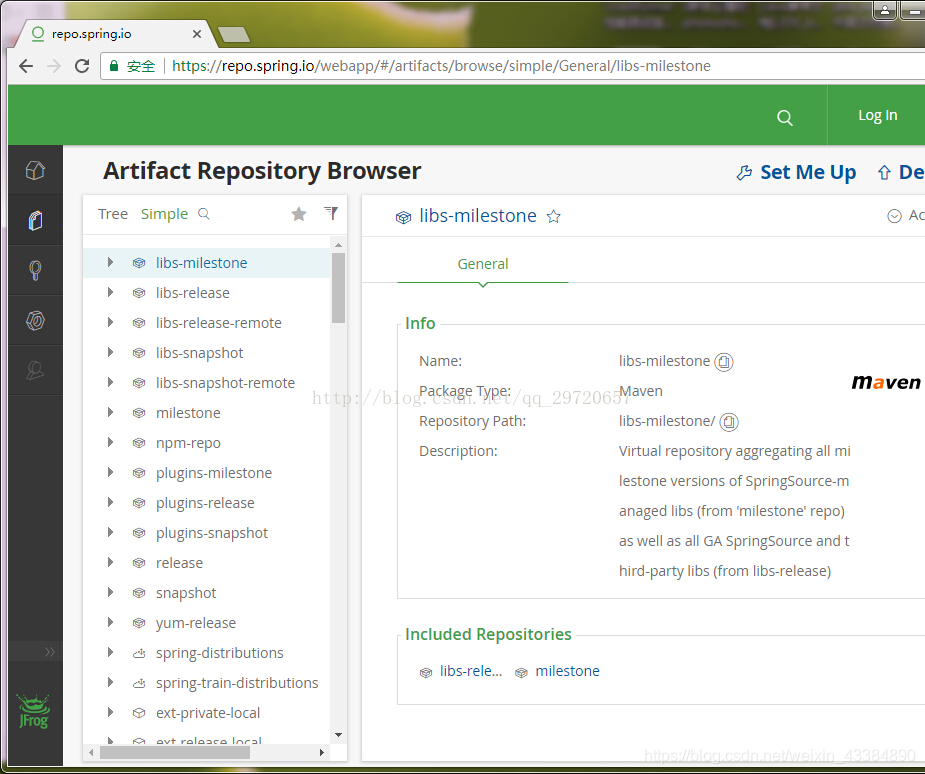Open the Artifacts icon in sidebar
The width and height of the screenshot is (925, 774).
[x=35, y=221]
